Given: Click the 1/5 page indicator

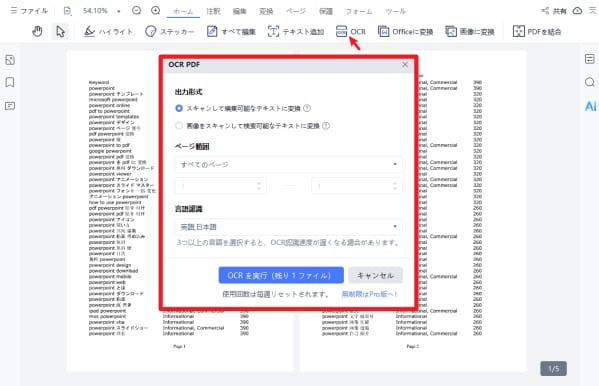Looking at the screenshot, I should click(x=554, y=369).
